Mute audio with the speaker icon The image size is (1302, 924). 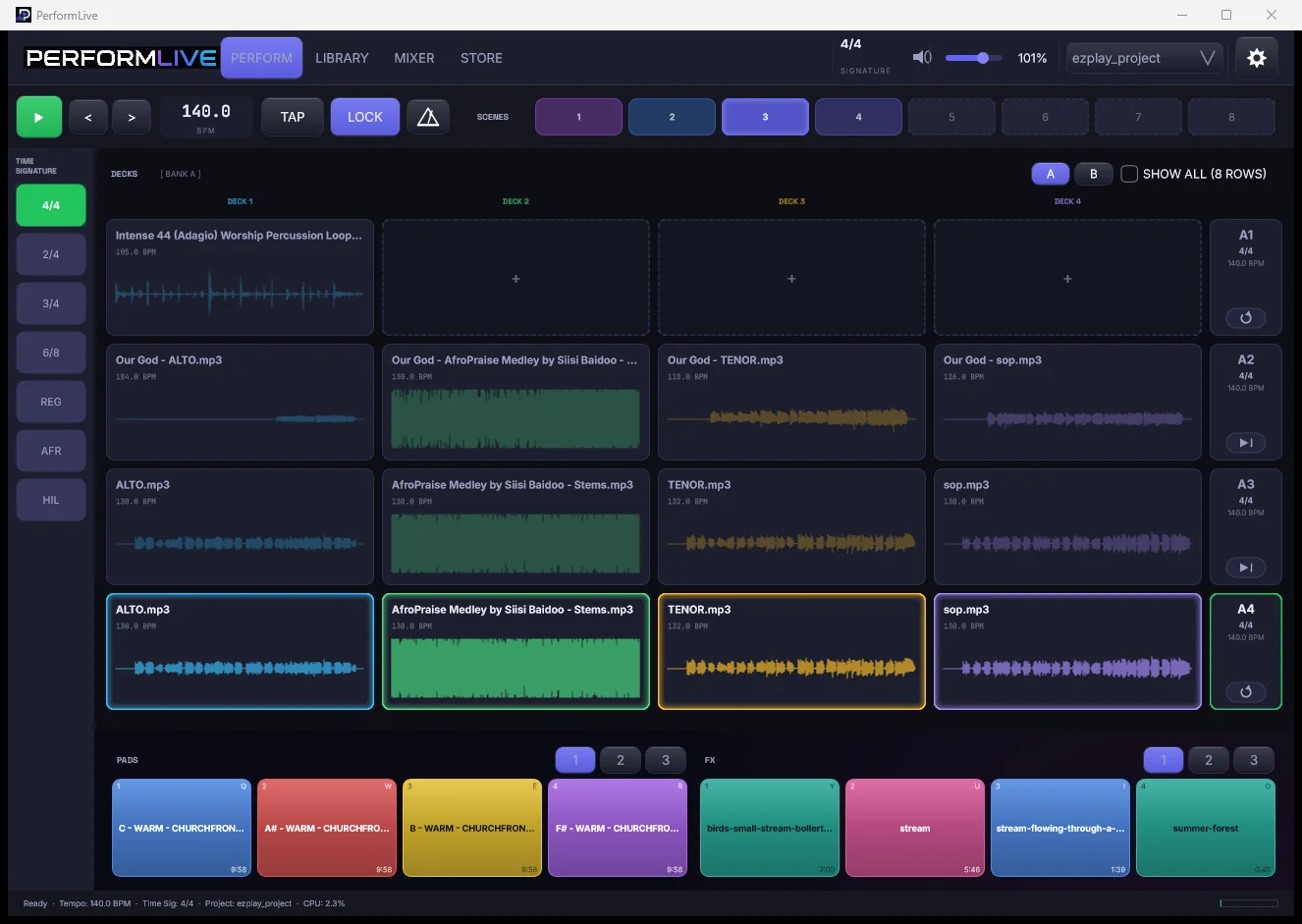(922, 58)
